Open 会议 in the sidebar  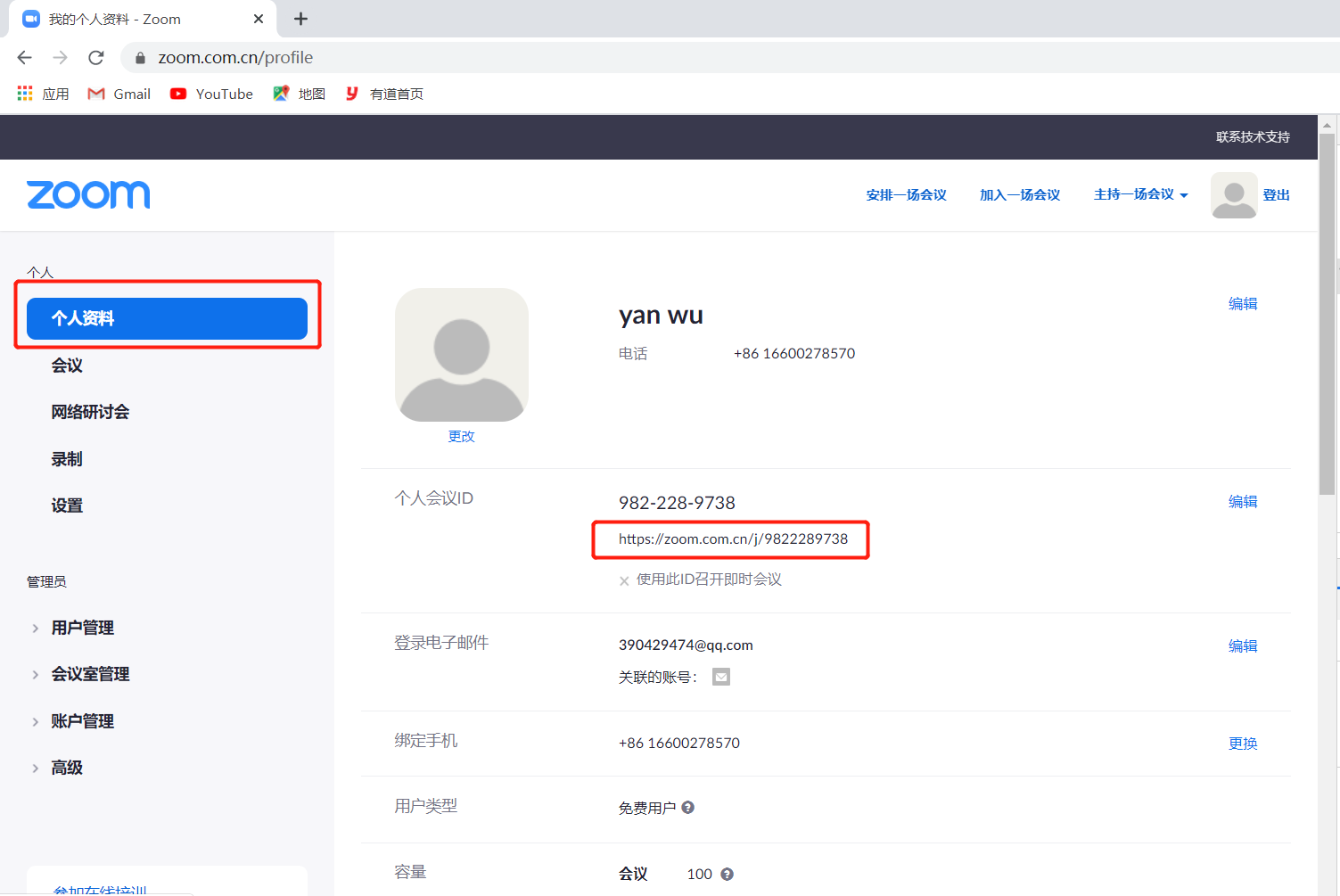[x=67, y=366]
